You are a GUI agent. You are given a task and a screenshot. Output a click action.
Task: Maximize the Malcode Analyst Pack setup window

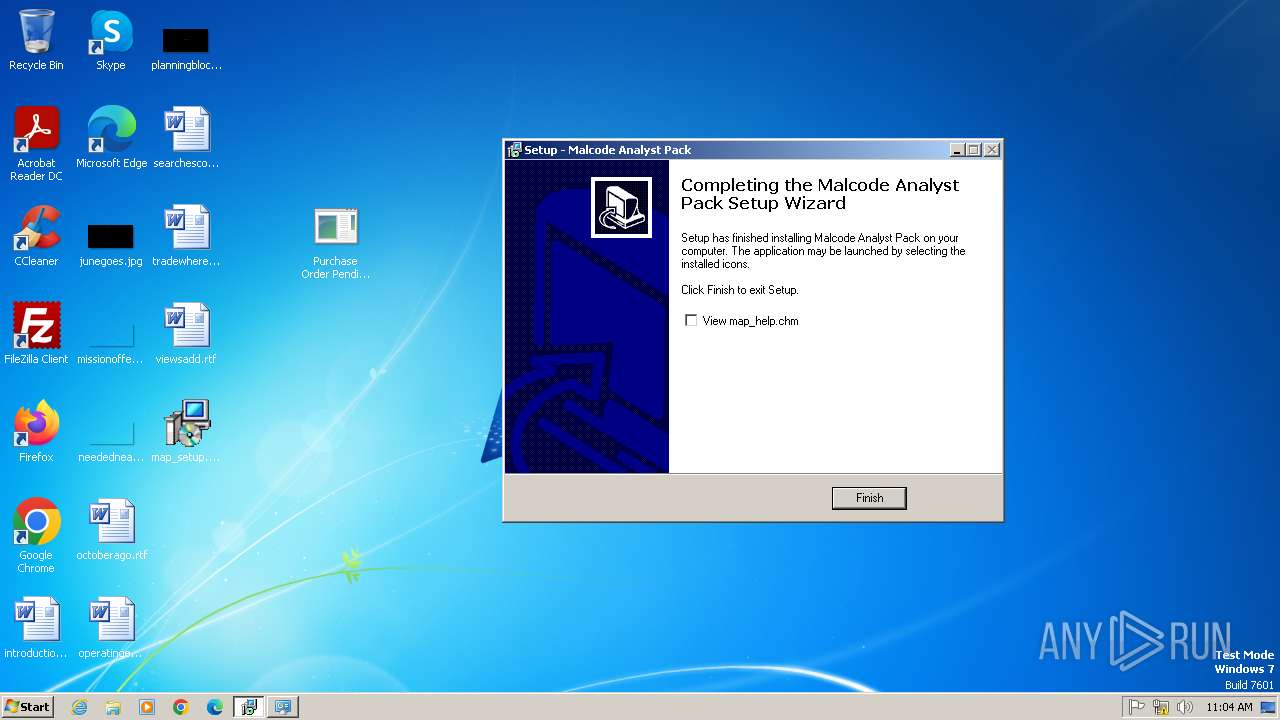pyautogui.click(x=974, y=150)
